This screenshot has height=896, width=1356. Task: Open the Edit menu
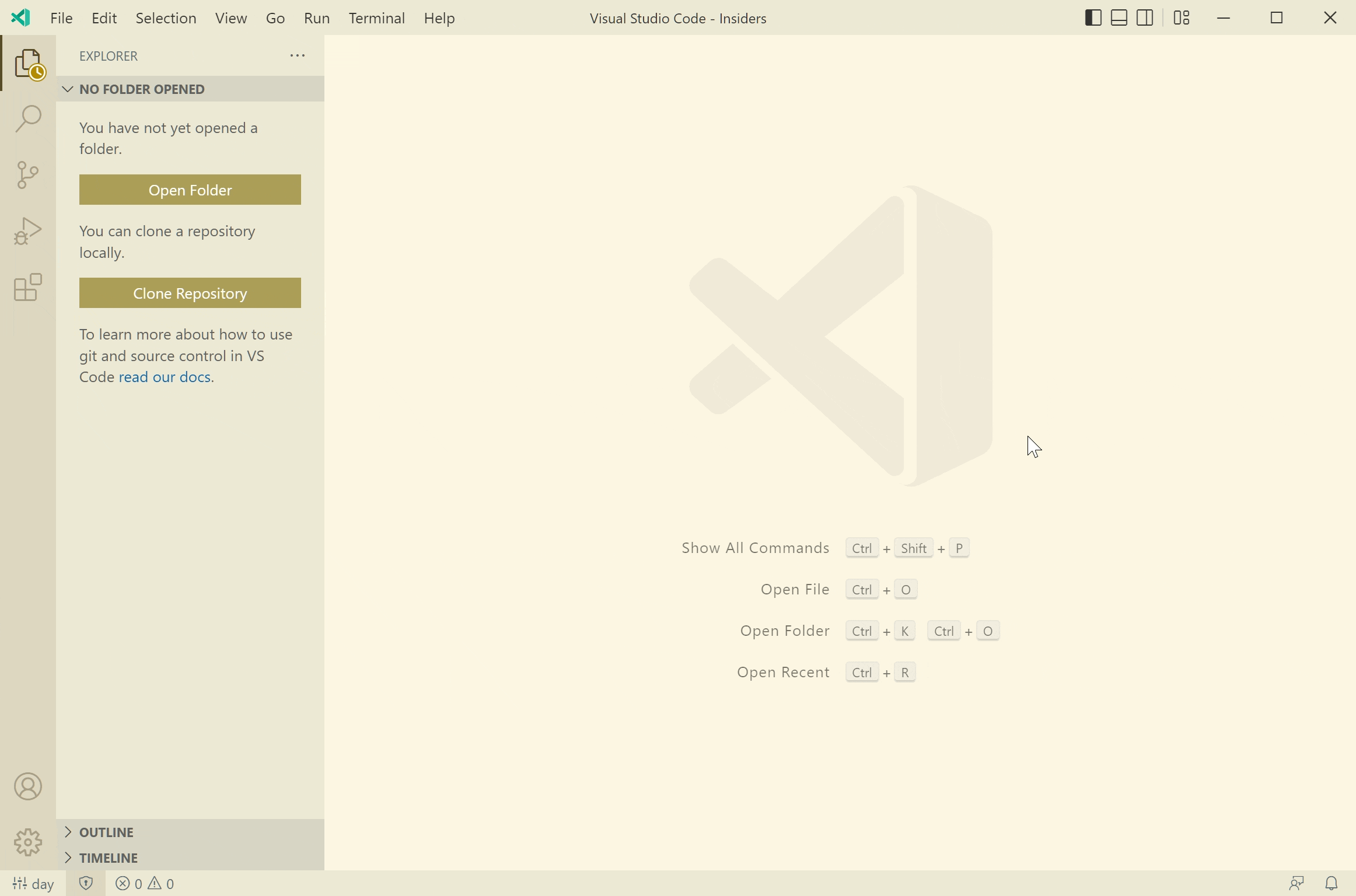click(x=104, y=18)
